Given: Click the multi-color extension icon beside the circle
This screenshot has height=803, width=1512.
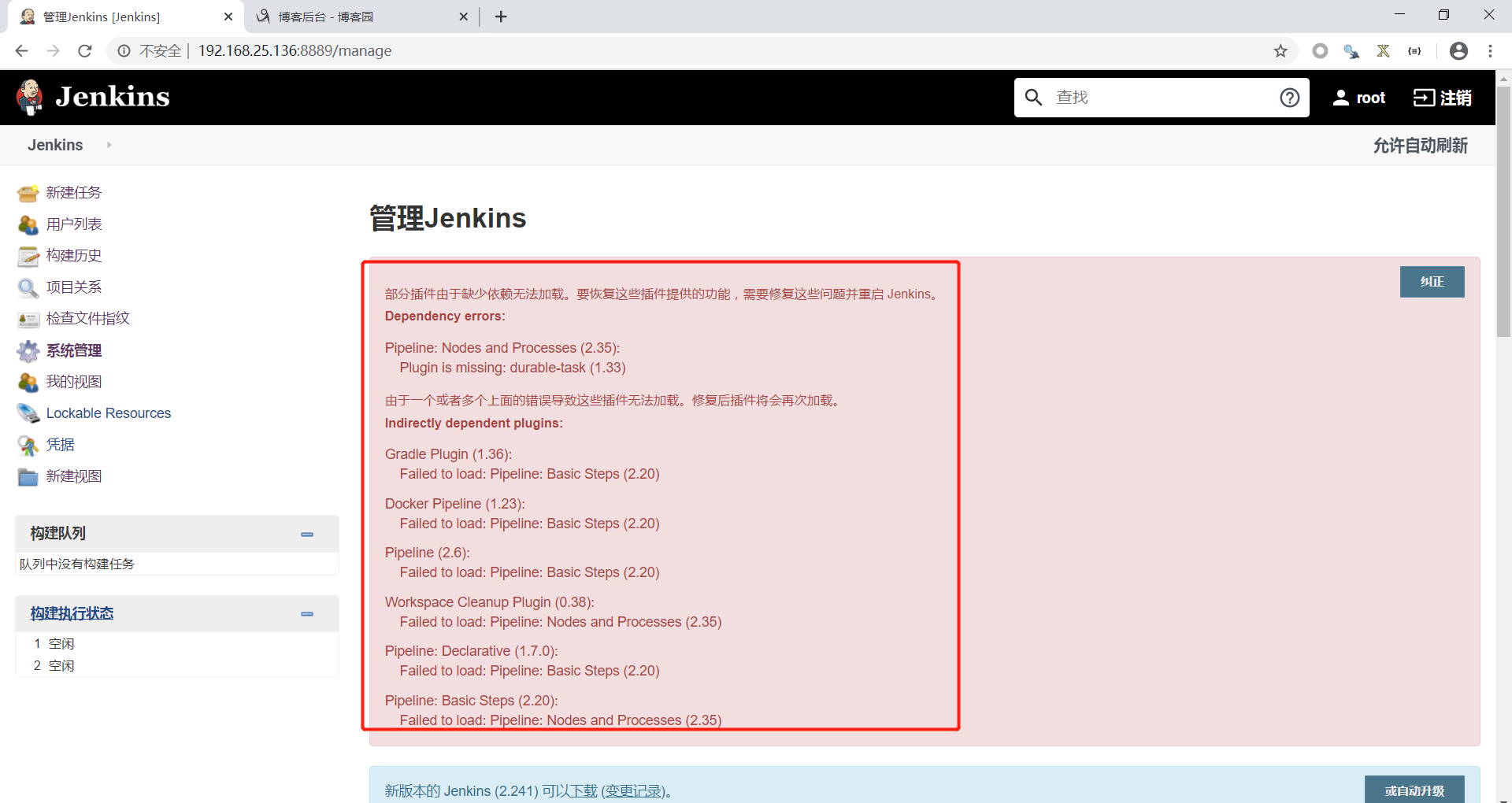Looking at the screenshot, I should pyautogui.click(x=1351, y=51).
